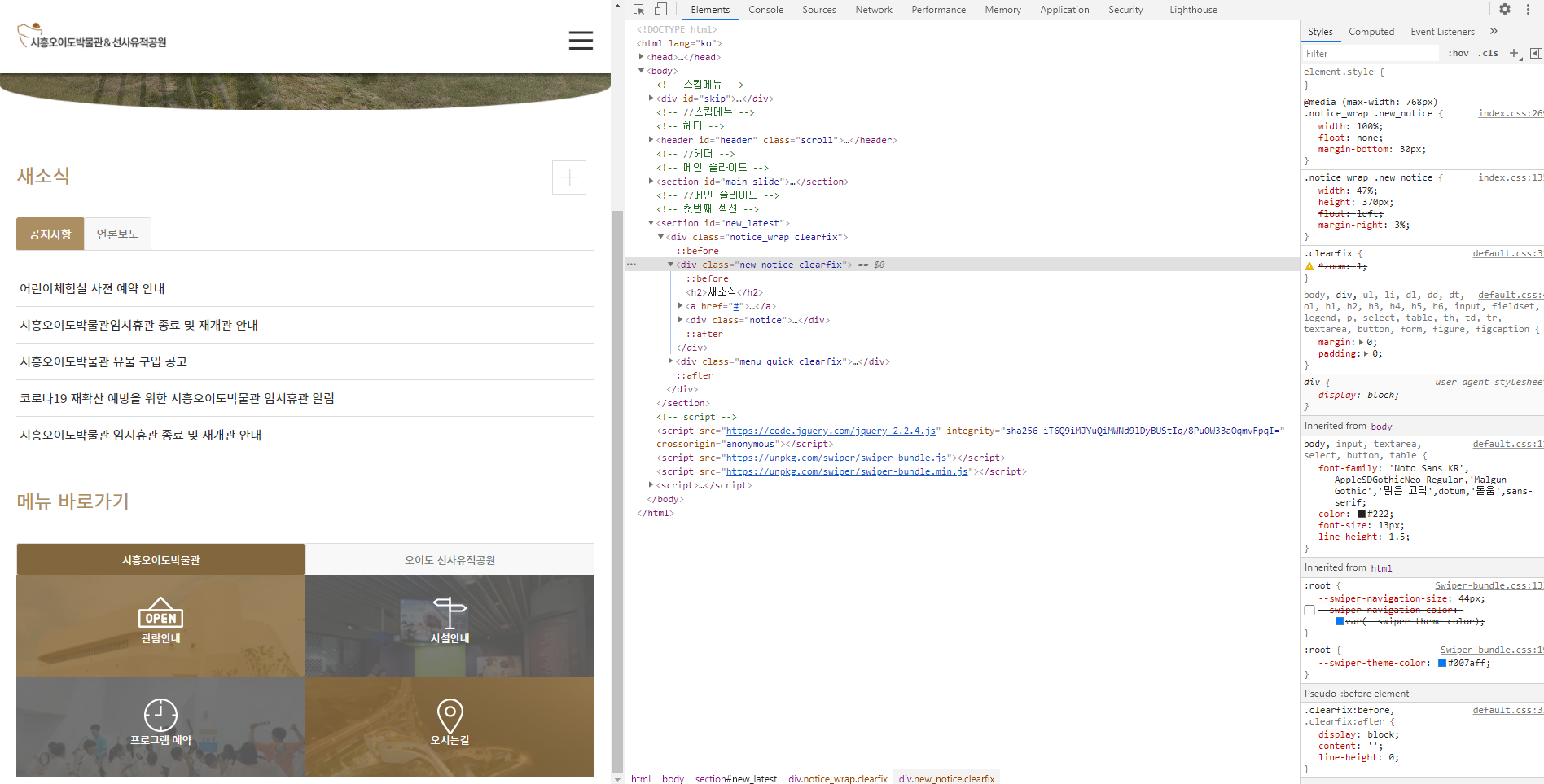Open the Swiper-bundle.css:13 source link
The width and height of the screenshot is (1544, 784).
click(1489, 585)
